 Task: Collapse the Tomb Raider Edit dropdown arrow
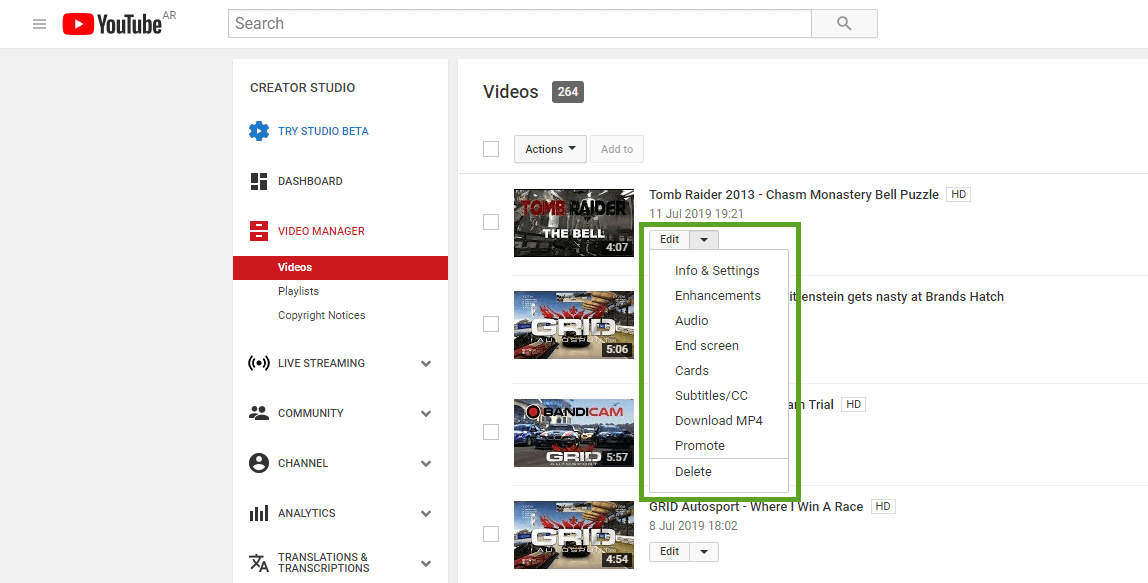click(x=704, y=239)
